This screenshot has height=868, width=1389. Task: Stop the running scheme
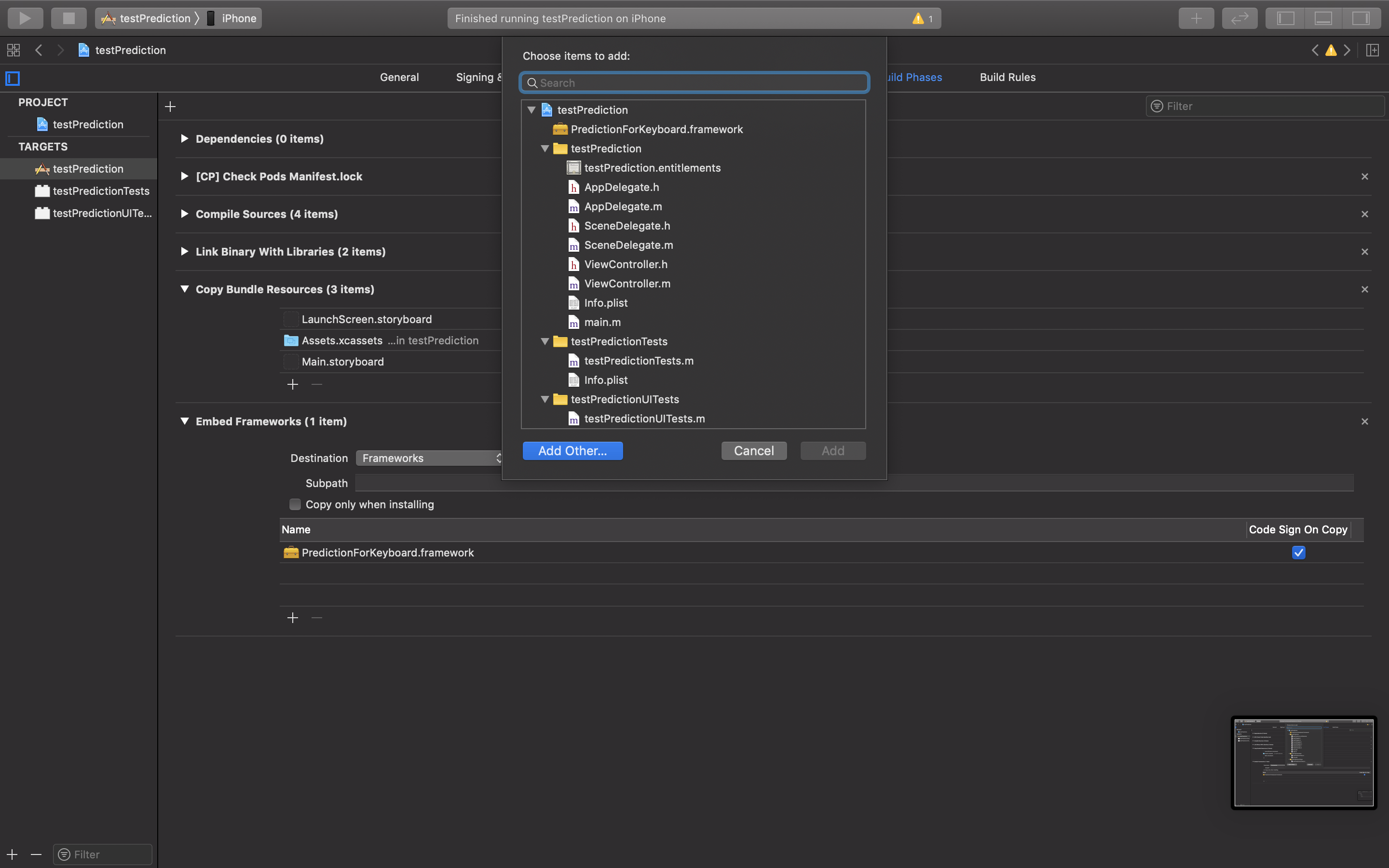(69, 18)
